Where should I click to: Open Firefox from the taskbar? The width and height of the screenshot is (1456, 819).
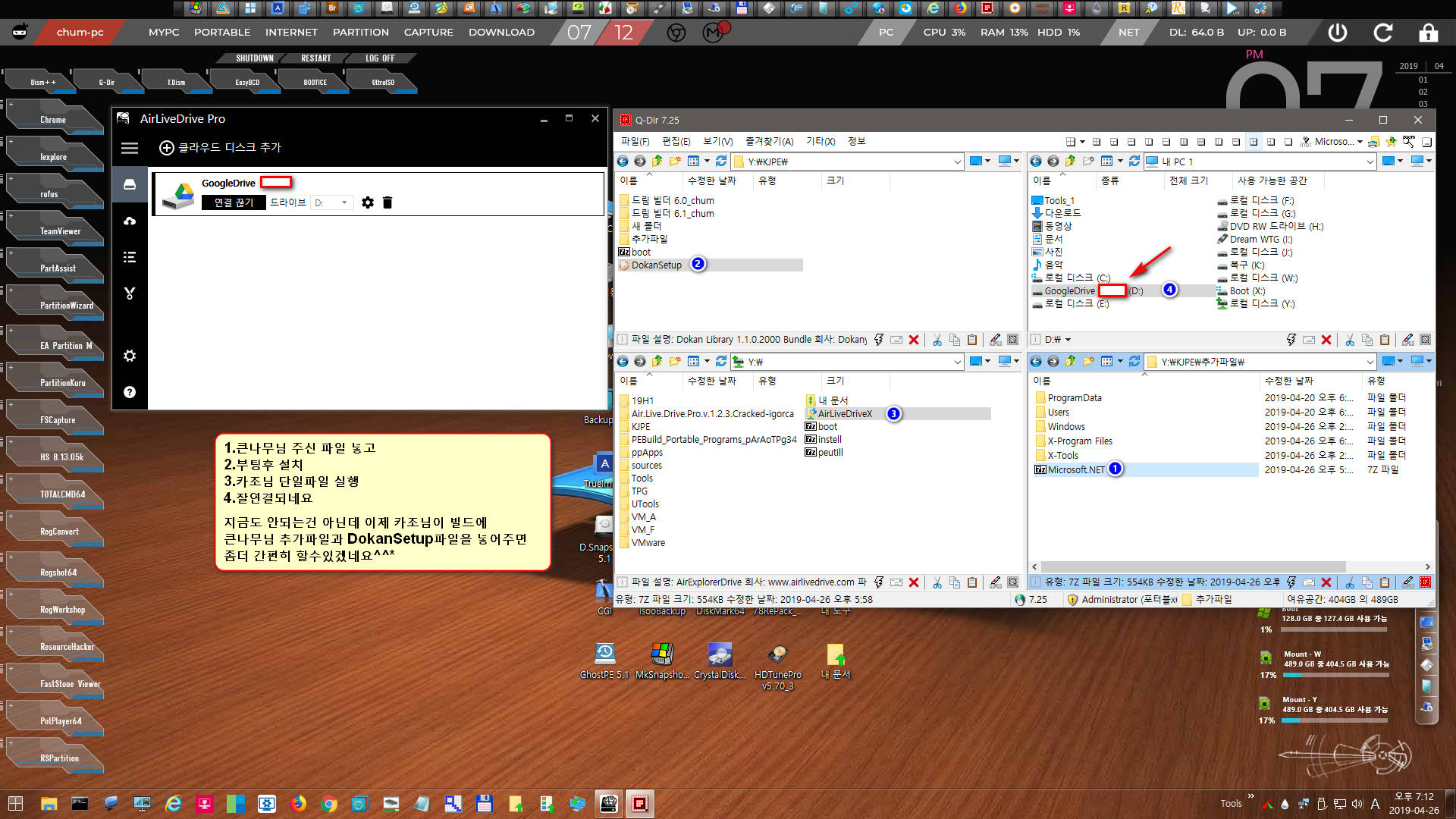click(298, 804)
